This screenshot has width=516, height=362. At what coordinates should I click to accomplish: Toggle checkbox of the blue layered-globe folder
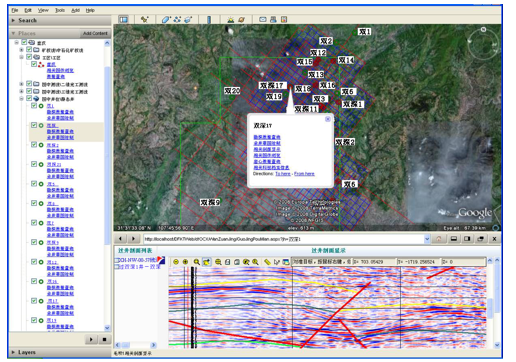point(29,98)
